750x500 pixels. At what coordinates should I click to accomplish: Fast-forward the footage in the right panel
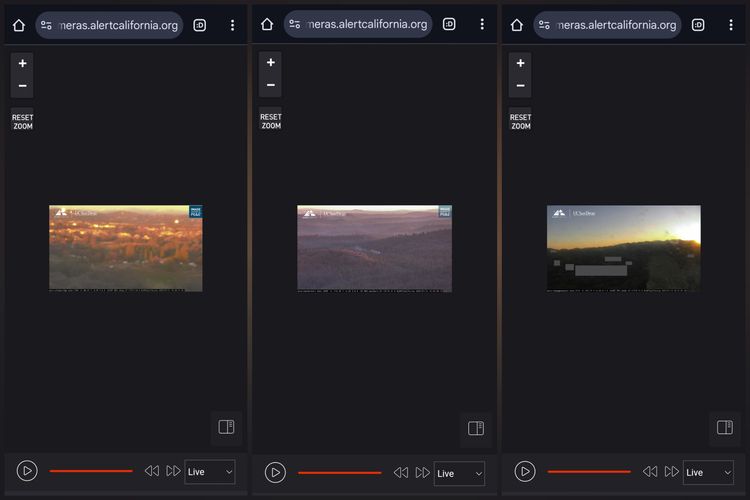click(672, 472)
